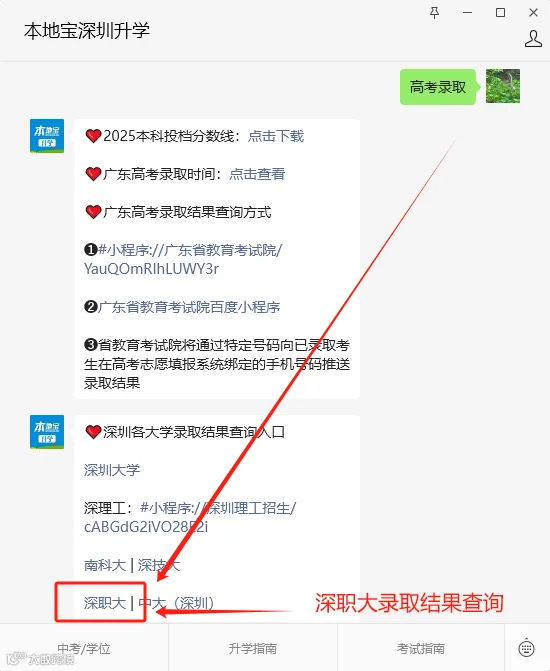Switch to keyboard input icon
550x671 pixels.
coord(526,648)
